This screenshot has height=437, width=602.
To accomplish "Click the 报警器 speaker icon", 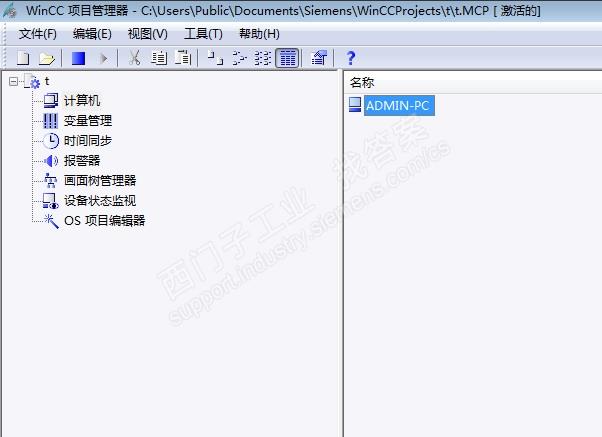I will click(x=51, y=161).
